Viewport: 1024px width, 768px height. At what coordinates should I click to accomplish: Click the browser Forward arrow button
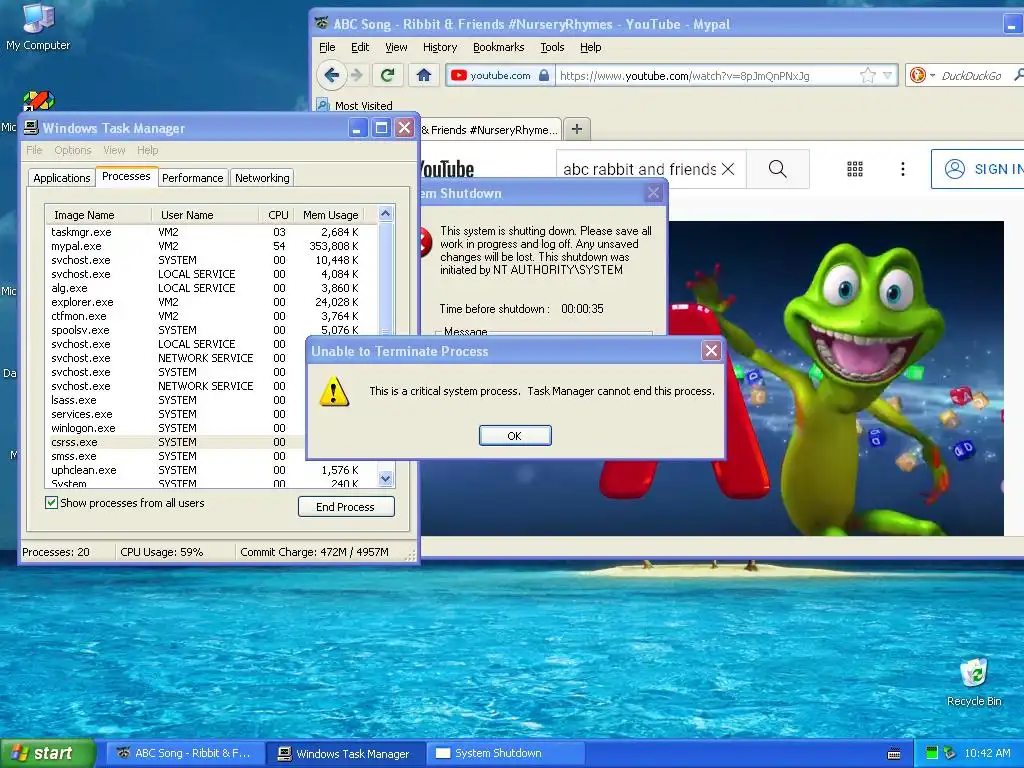357,75
